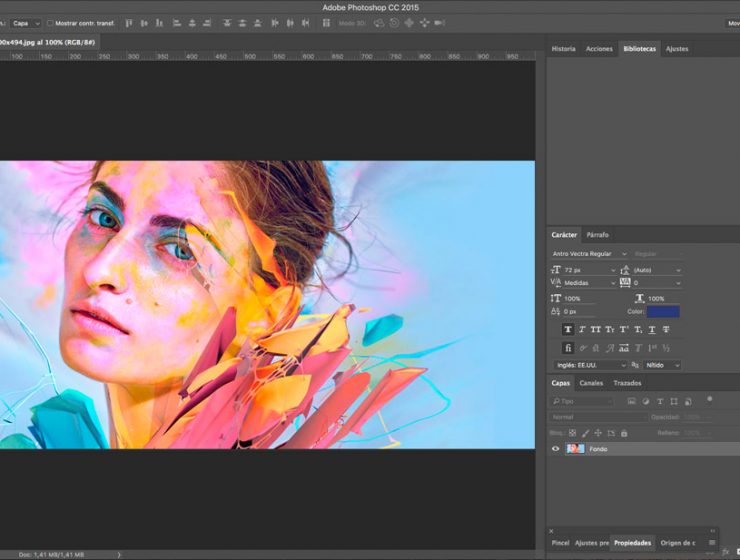Open the (Auto) leading dropdown

[657, 270]
